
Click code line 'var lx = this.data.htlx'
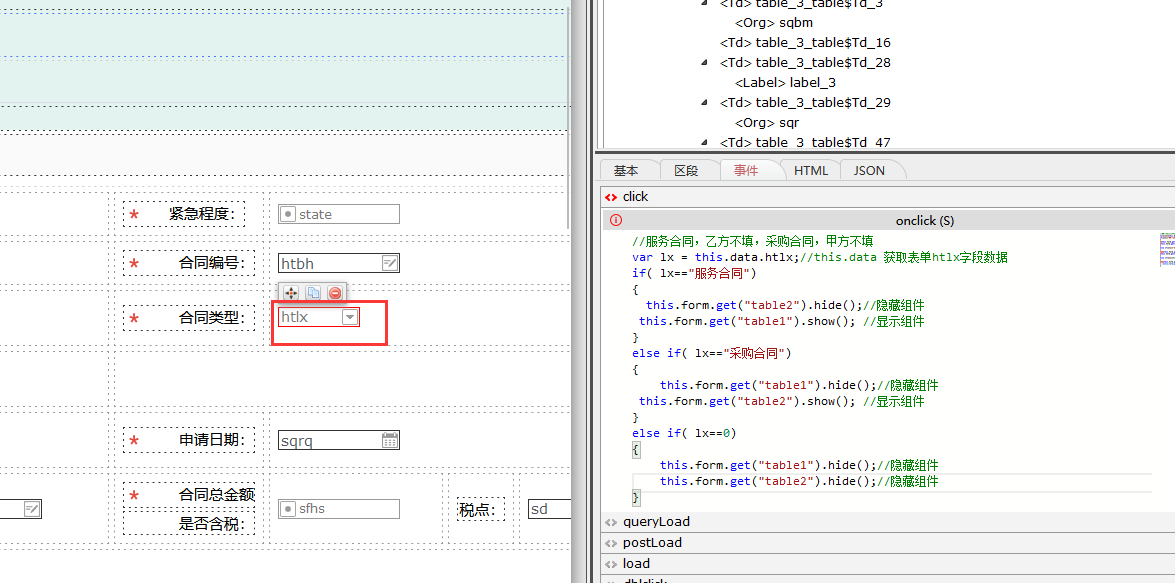(x=715, y=257)
